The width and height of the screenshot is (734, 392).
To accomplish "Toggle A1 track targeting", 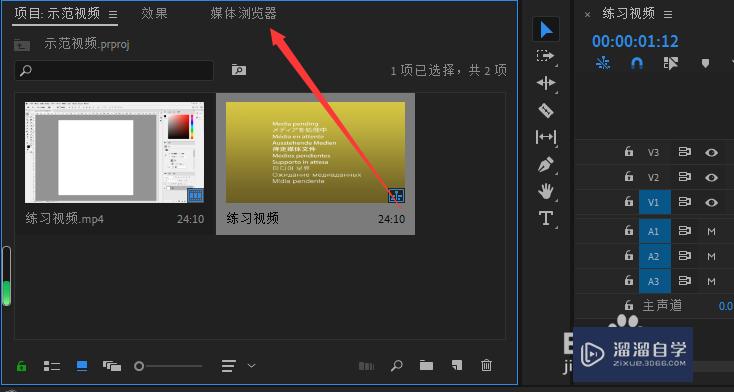I will (654, 231).
